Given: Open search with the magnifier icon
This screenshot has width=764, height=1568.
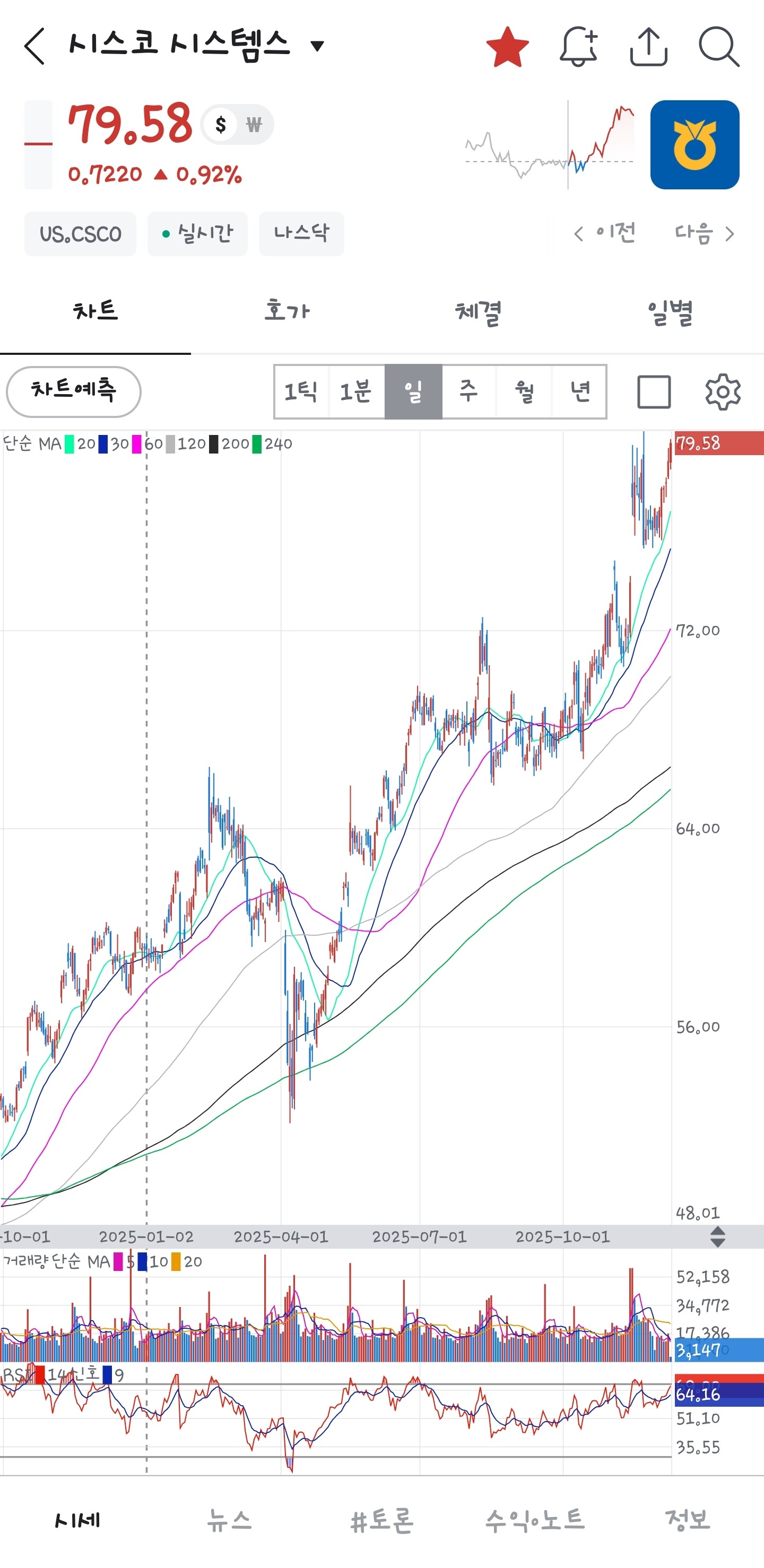Looking at the screenshot, I should coord(719,46).
